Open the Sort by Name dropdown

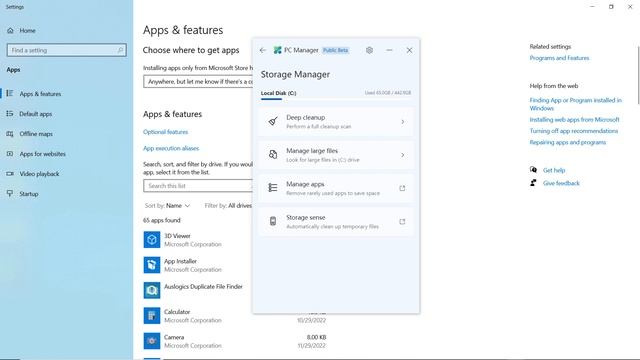167,206
